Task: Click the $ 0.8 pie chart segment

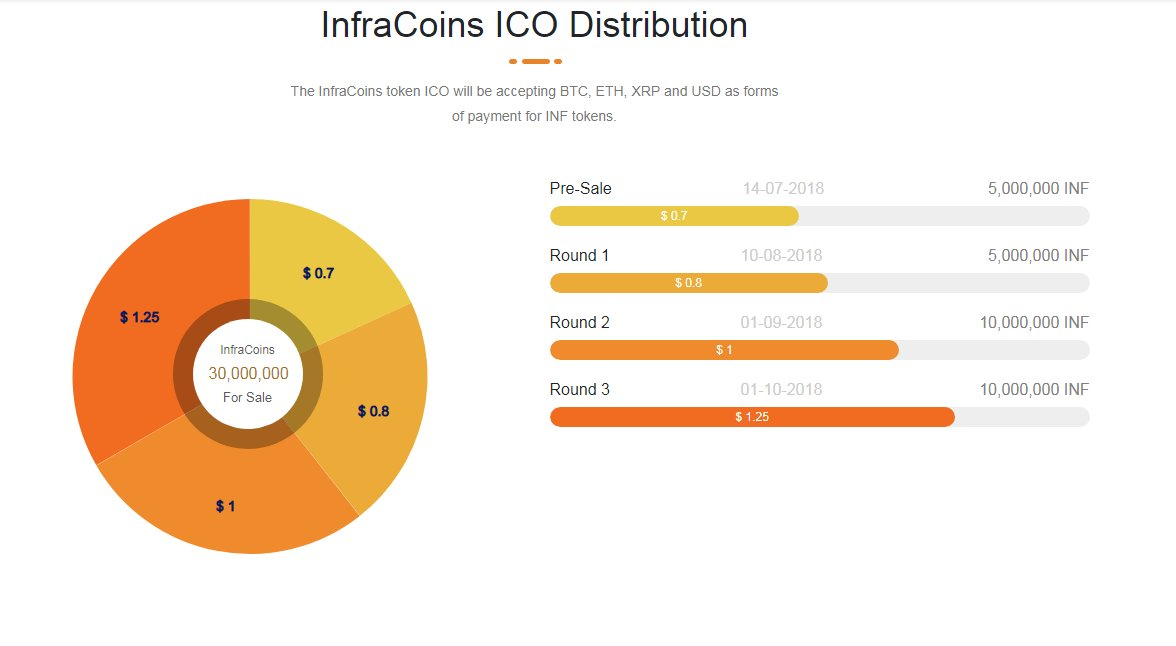Action: pyautogui.click(x=372, y=410)
